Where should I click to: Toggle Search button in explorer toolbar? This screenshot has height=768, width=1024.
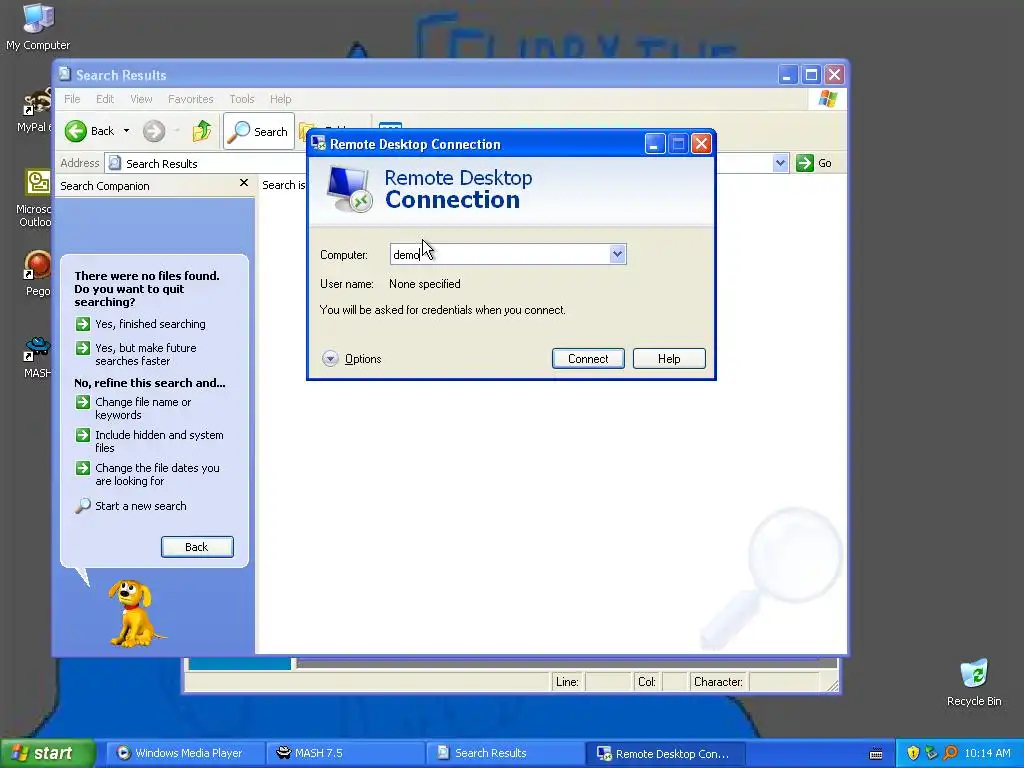click(x=259, y=131)
